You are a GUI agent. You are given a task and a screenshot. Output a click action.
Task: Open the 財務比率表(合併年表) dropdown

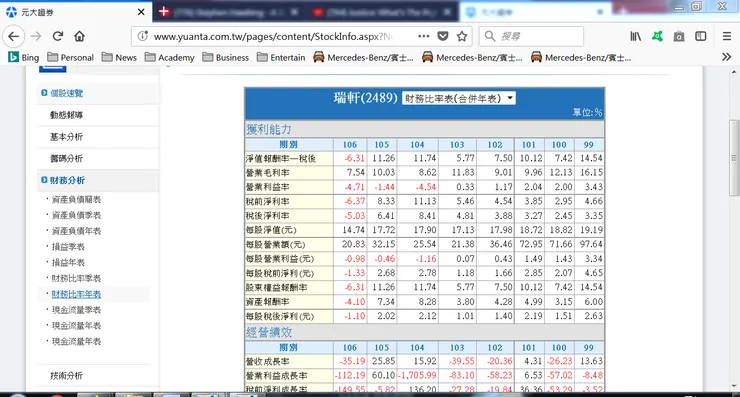click(x=458, y=98)
